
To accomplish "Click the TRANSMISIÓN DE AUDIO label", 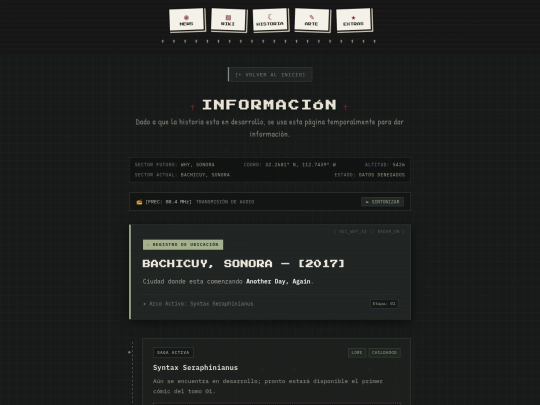I will (x=225, y=202).
